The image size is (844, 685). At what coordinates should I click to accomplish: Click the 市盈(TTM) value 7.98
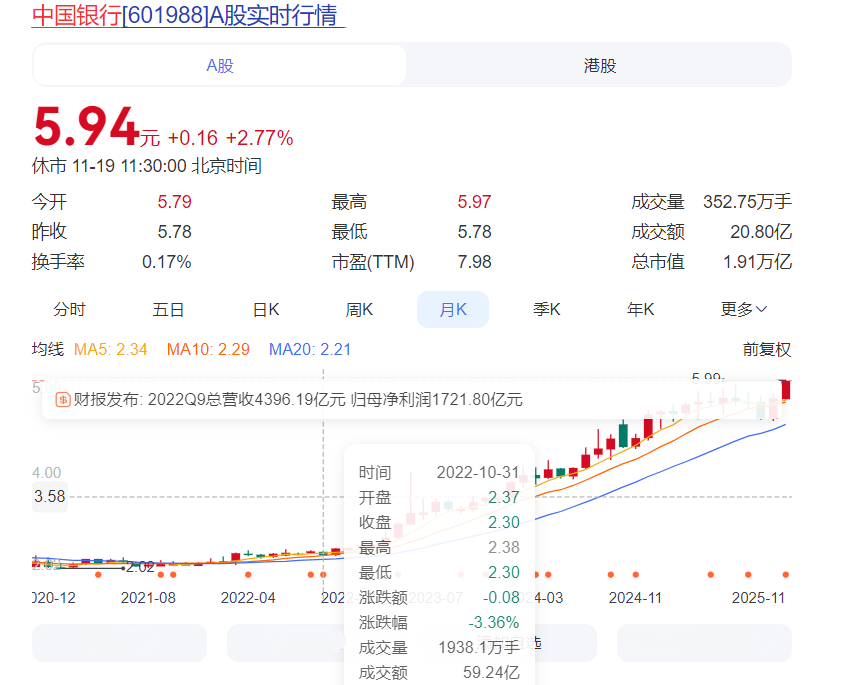coord(474,262)
